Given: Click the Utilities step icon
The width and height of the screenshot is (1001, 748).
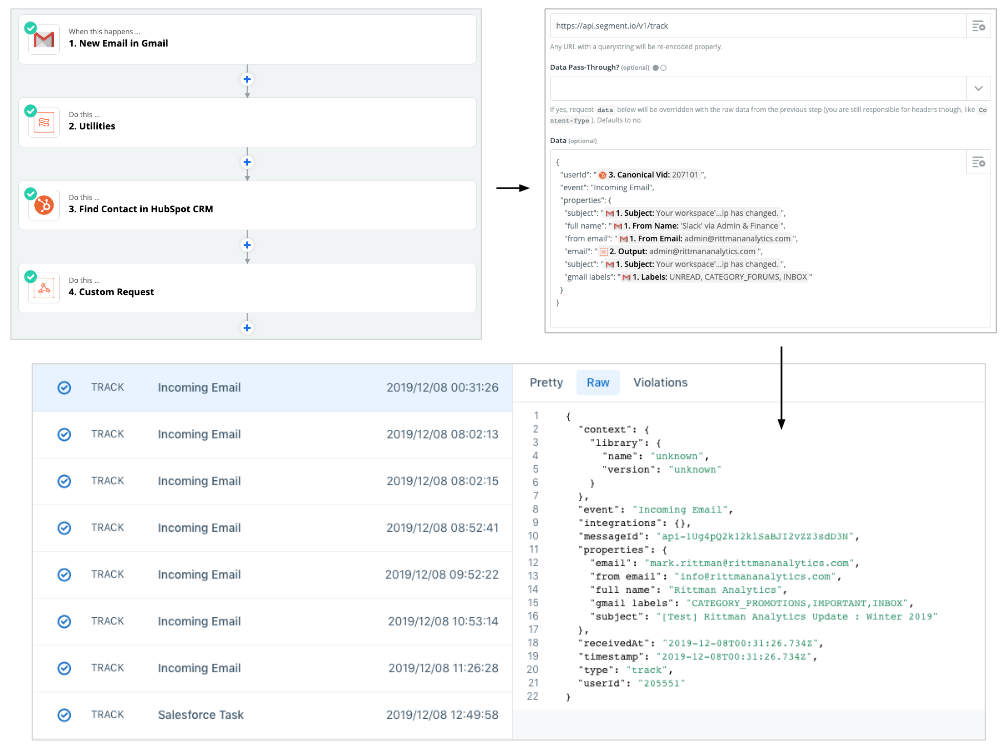Looking at the screenshot, I should tap(44, 123).
